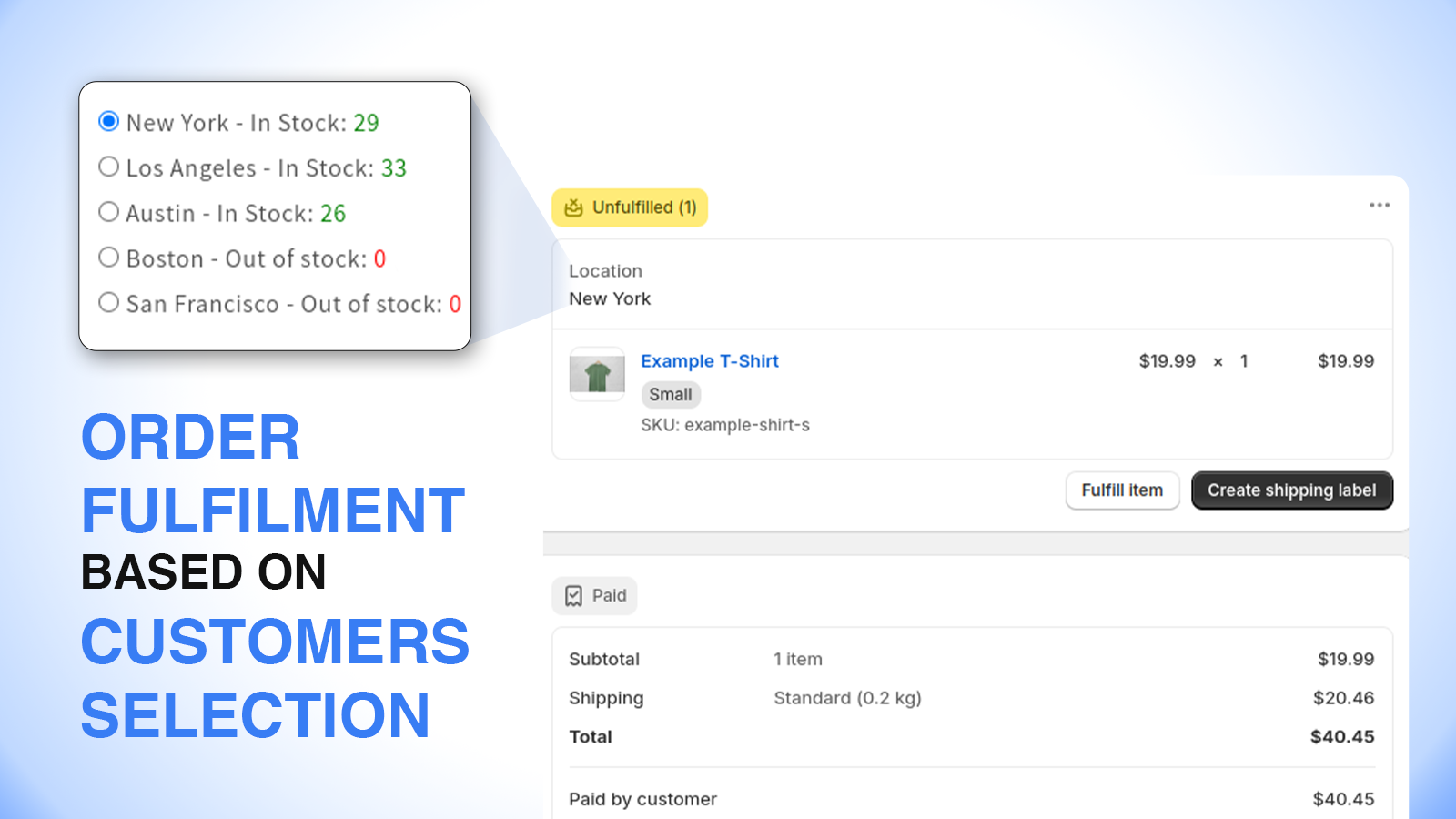Click the order quantity value

click(x=1244, y=361)
